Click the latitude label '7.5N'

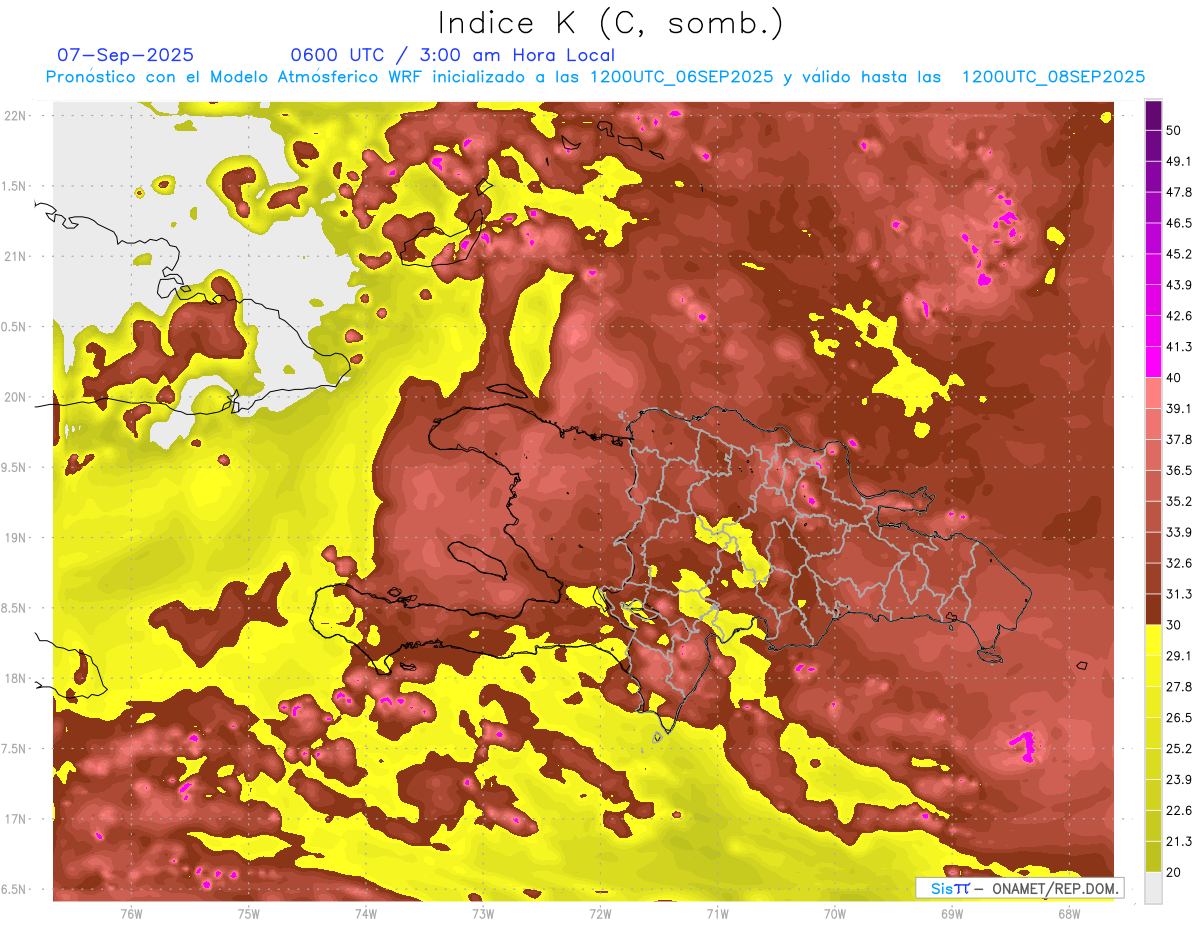click(x=13, y=749)
